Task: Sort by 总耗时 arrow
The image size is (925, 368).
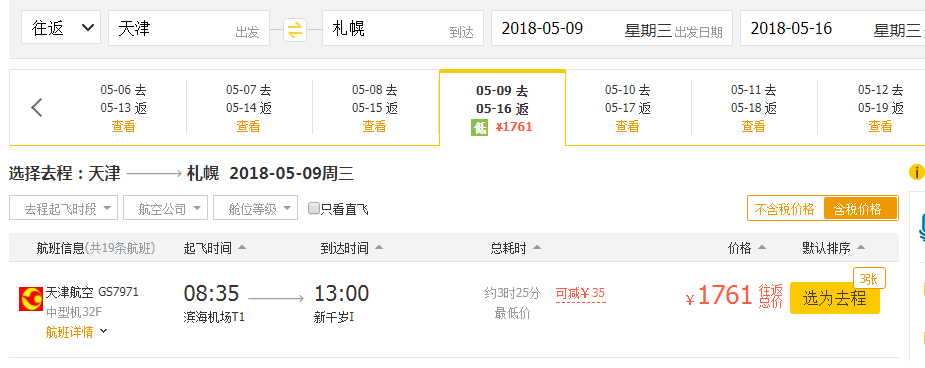Action: click(x=537, y=248)
